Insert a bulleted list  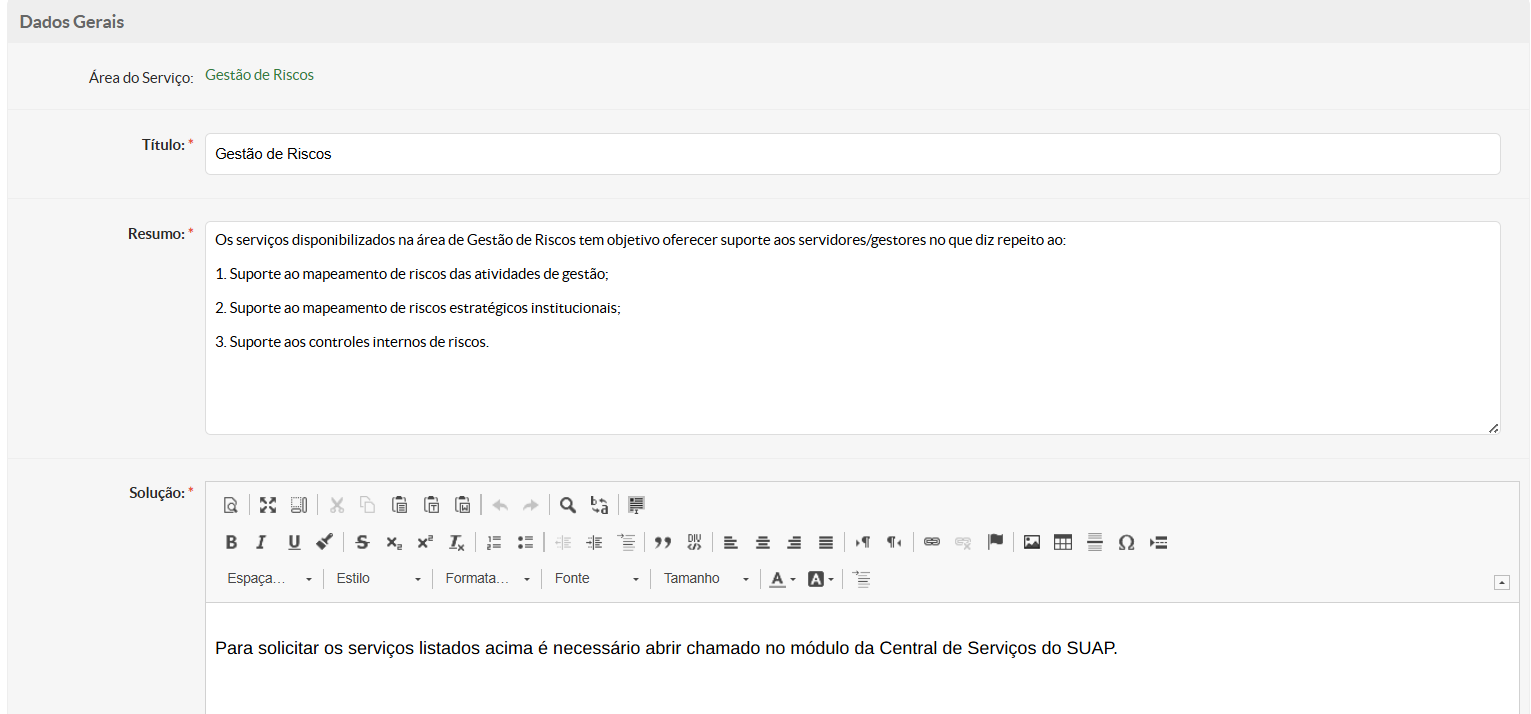(x=525, y=542)
